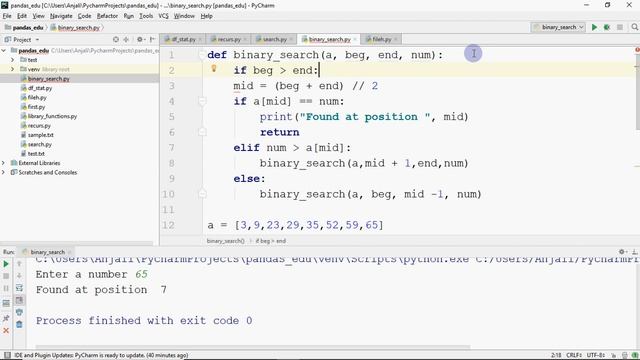Screen dimensions: 640x360
Task: Collapse all in Project panel header
Action: click(126, 40)
